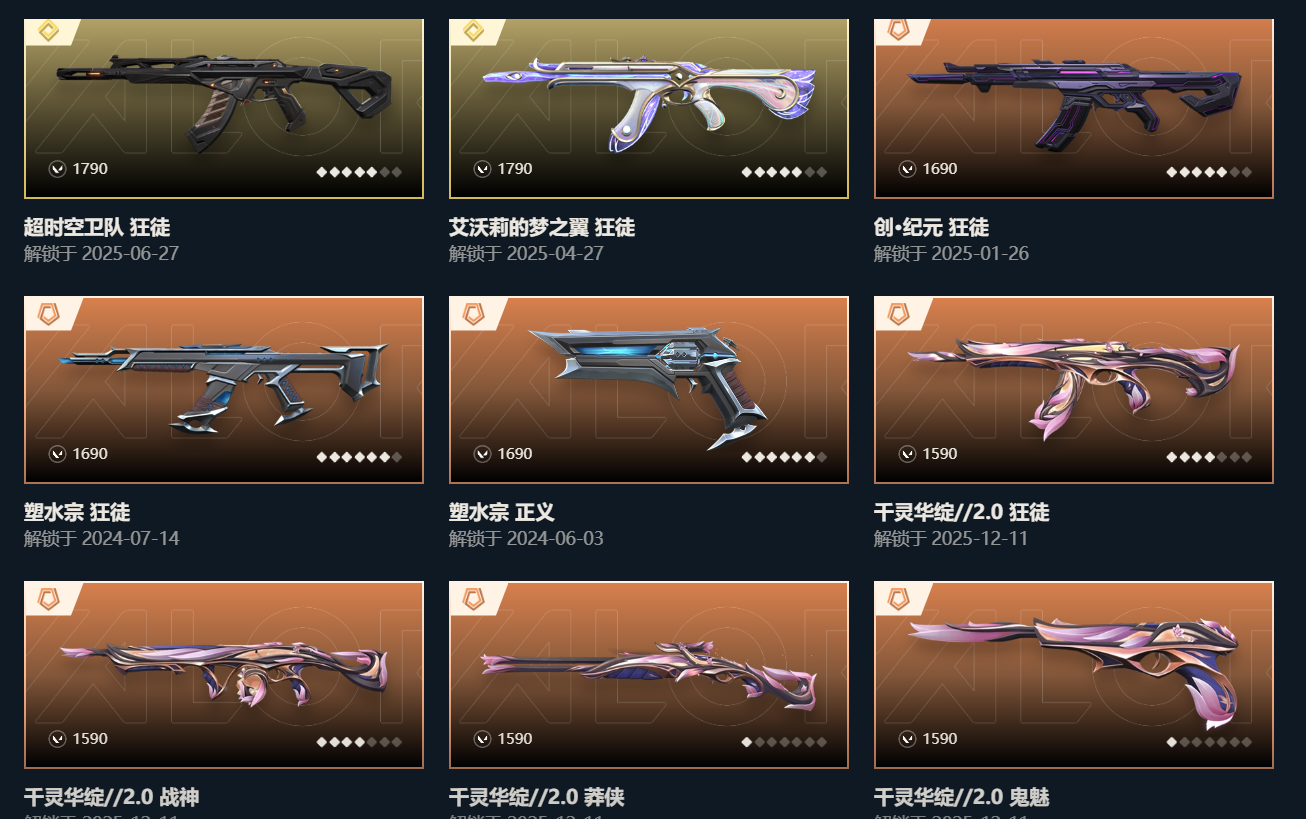Click the 1690 price on 创•纪元 狂徒
This screenshot has height=819, width=1306.
point(939,169)
